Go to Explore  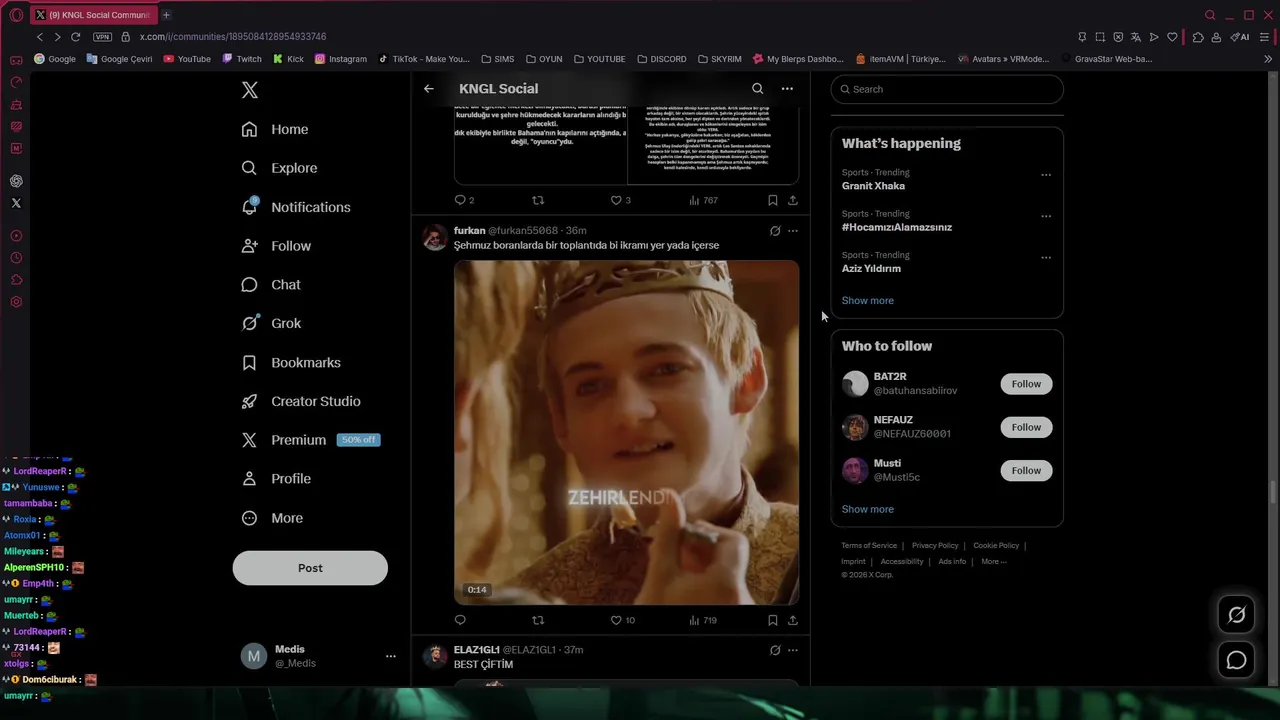click(279, 168)
